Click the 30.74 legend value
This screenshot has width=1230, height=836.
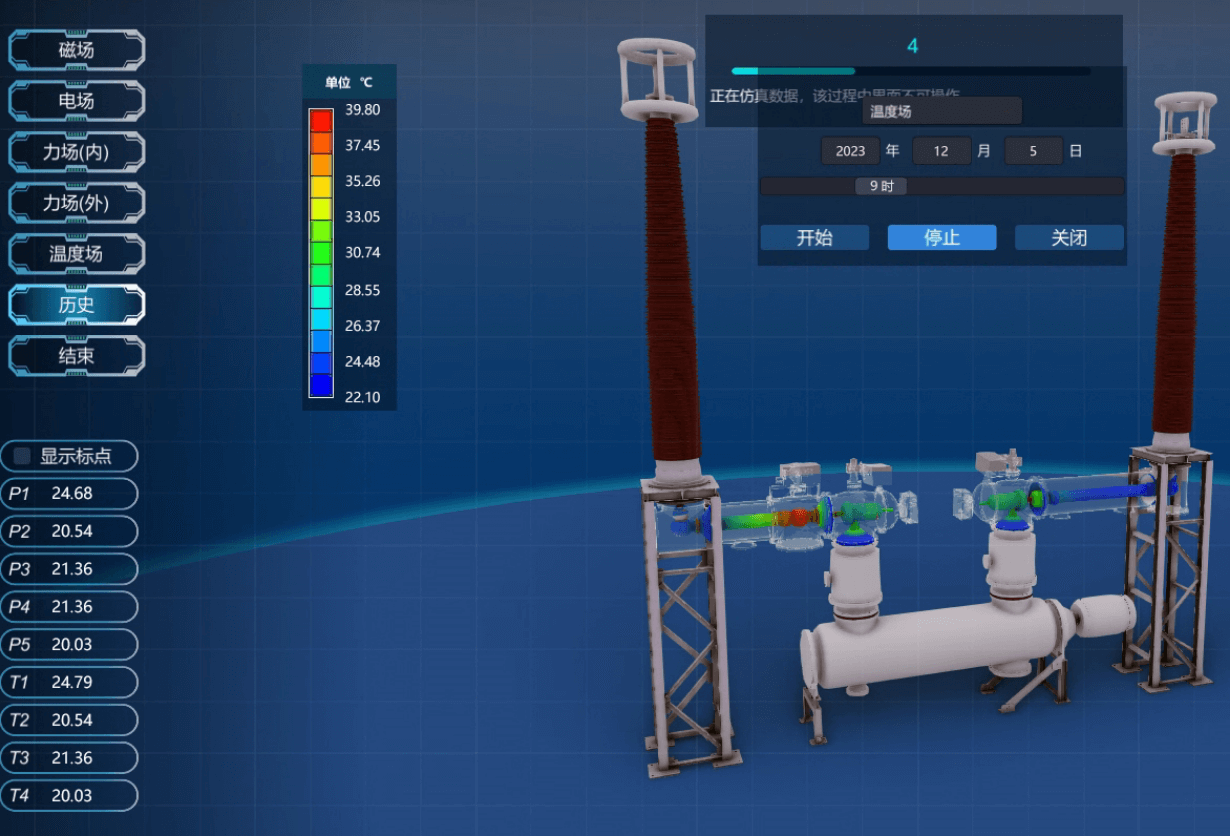[363, 253]
